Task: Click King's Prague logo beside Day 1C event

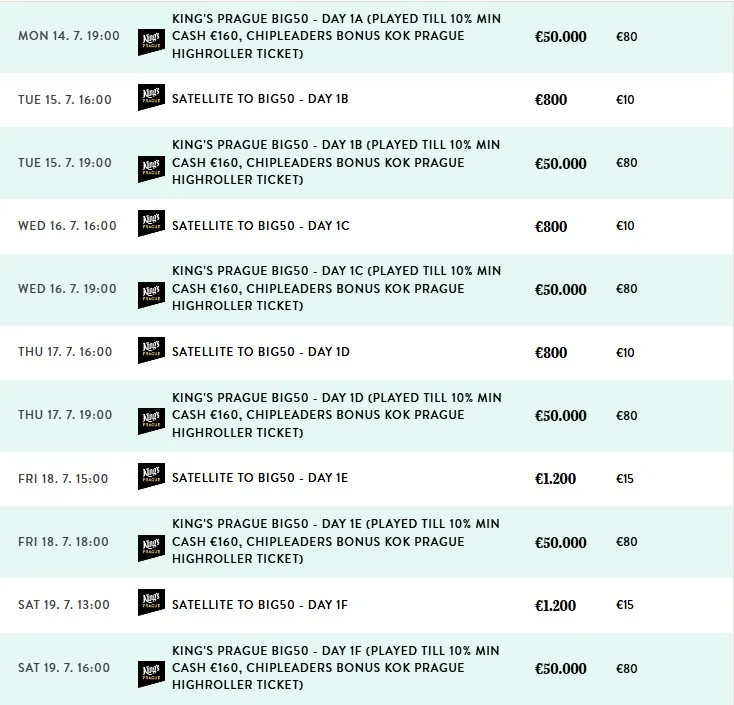Action: tap(151, 295)
